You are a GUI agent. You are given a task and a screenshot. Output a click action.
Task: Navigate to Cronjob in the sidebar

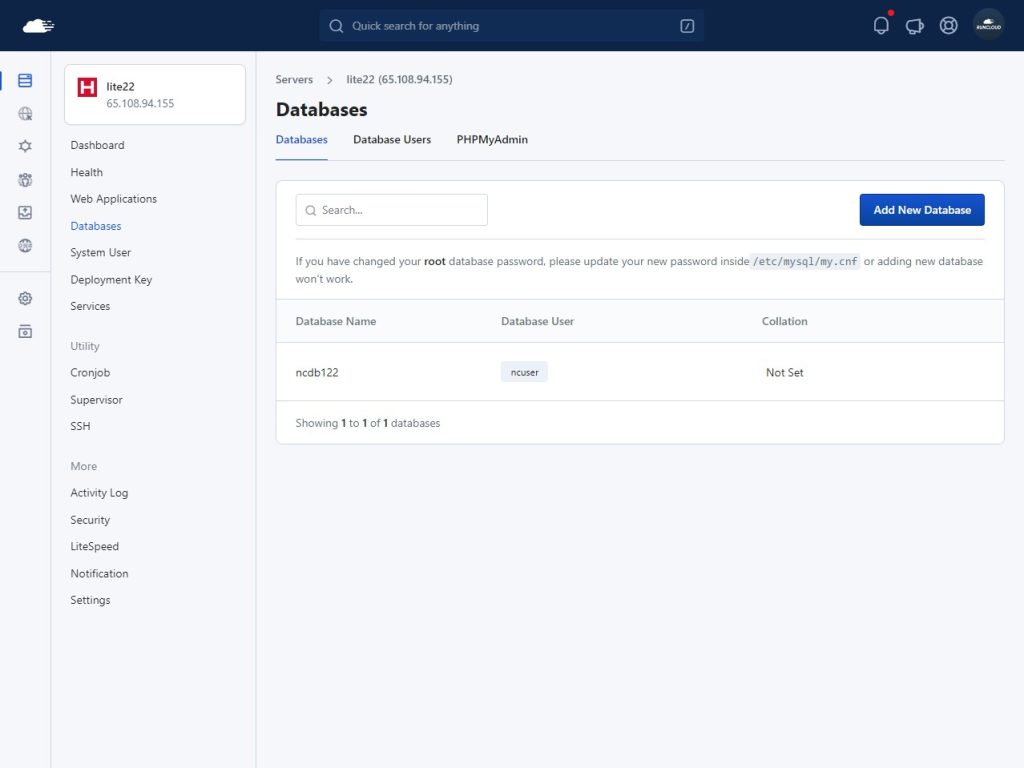click(90, 373)
